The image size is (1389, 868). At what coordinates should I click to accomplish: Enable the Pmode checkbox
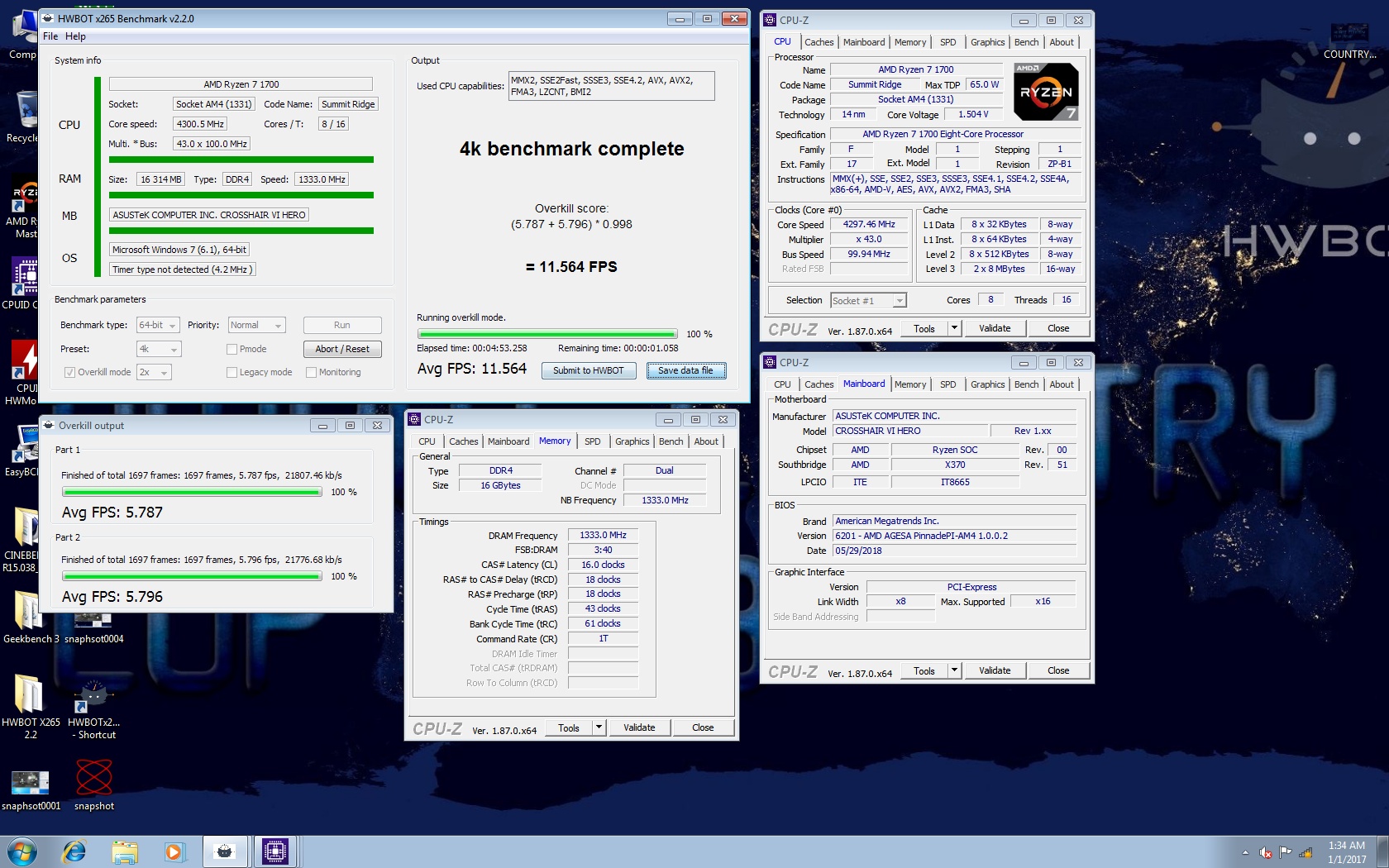pos(231,349)
